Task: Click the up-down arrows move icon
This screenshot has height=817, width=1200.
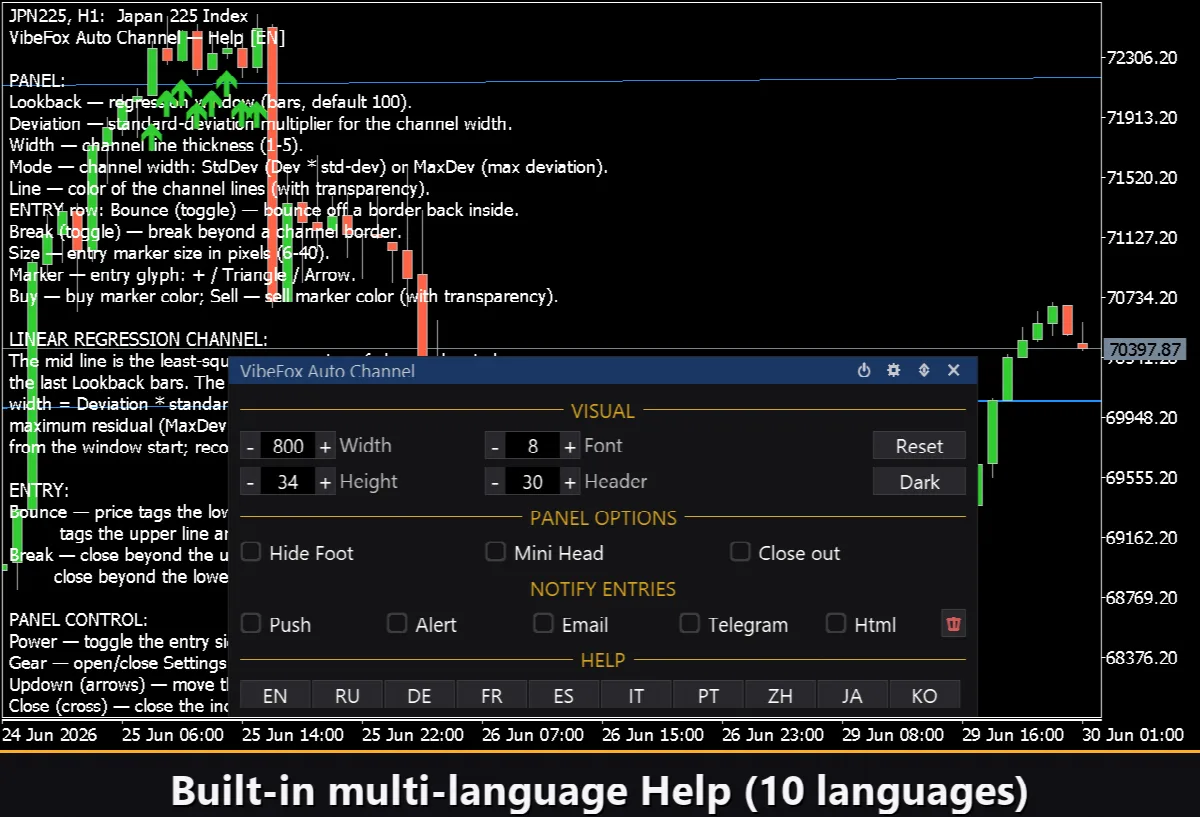Action: coord(924,371)
